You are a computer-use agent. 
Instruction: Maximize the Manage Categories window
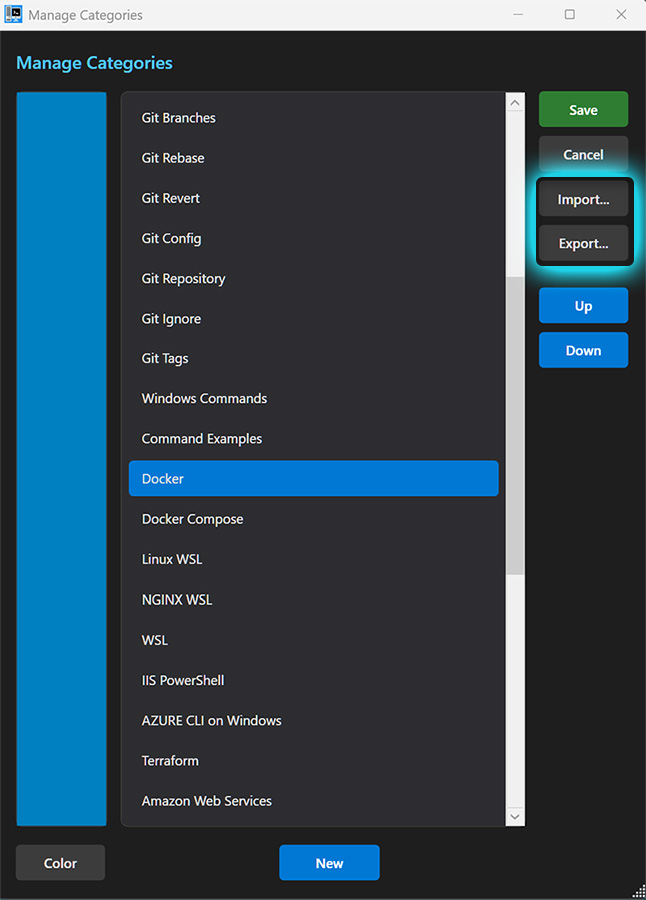coord(569,15)
